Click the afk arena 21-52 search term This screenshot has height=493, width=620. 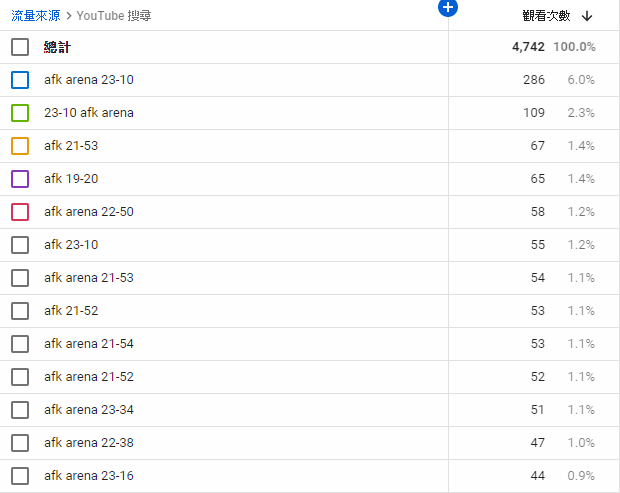coord(88,377)
